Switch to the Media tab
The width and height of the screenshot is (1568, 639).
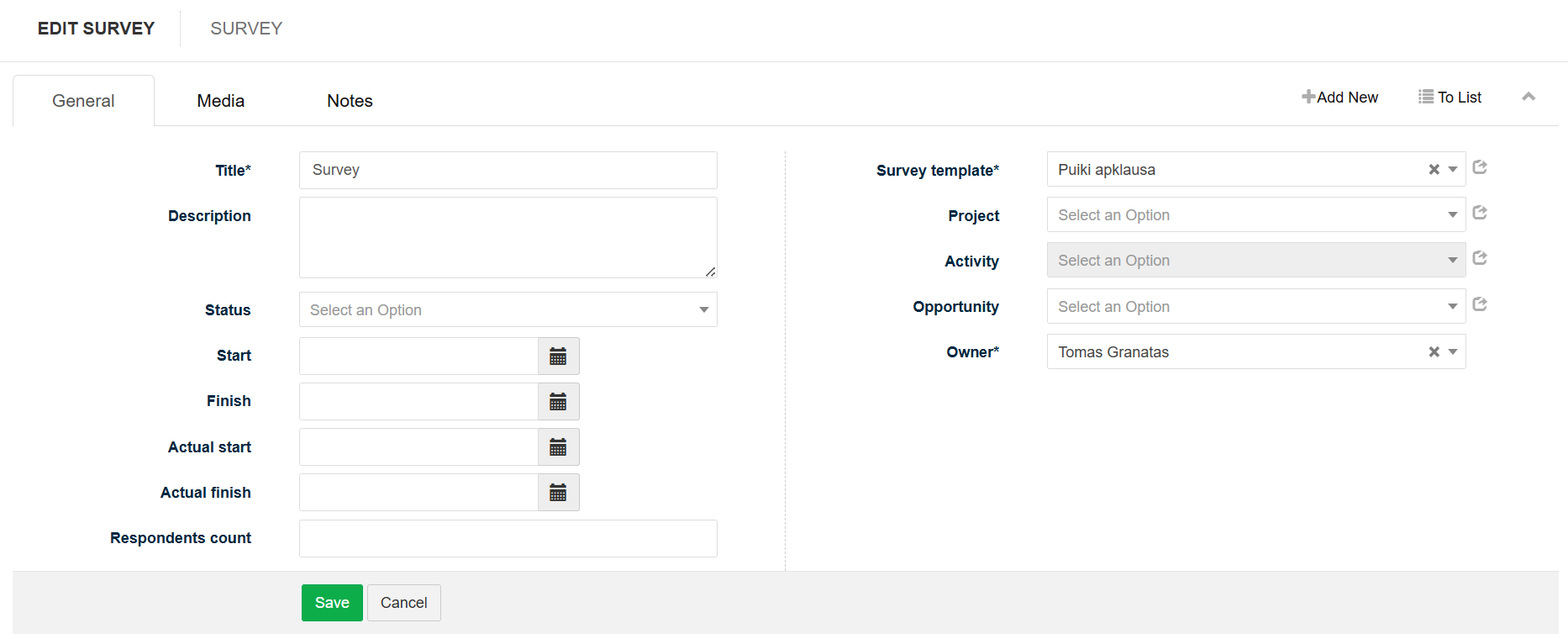(x=221, y=101)
